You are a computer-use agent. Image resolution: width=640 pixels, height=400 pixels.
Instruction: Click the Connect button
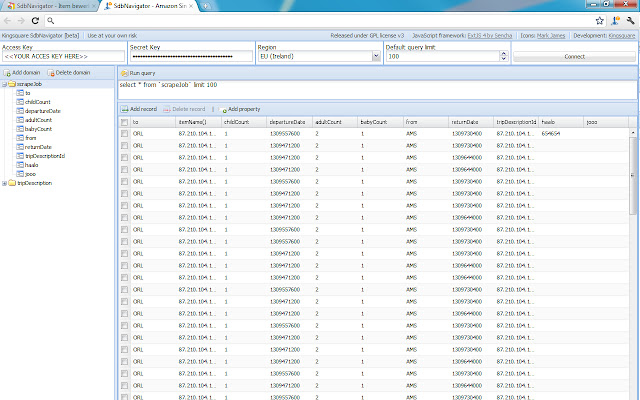[x=574, y=57]
